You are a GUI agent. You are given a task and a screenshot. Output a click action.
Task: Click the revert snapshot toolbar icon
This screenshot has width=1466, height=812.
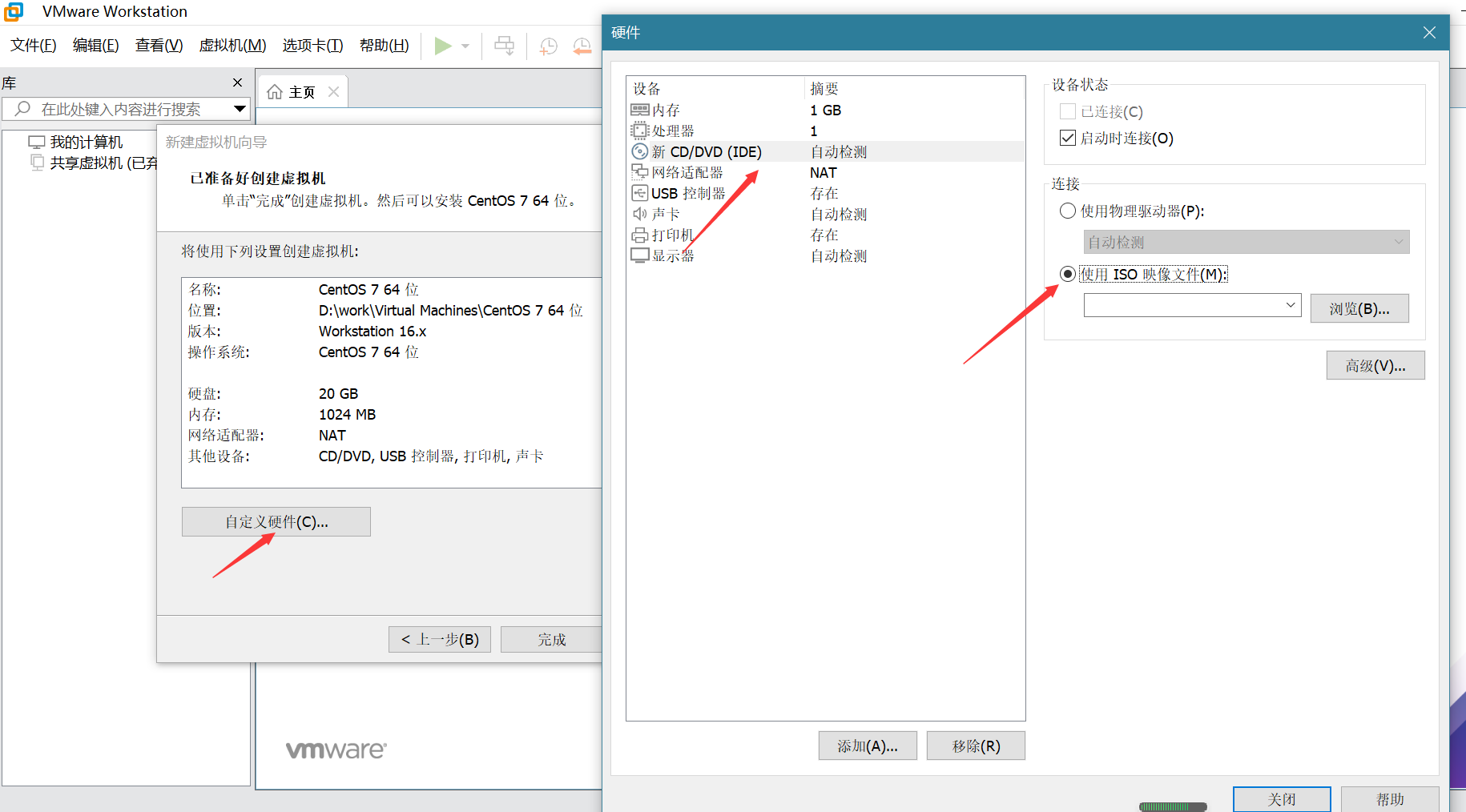(582, 46)
